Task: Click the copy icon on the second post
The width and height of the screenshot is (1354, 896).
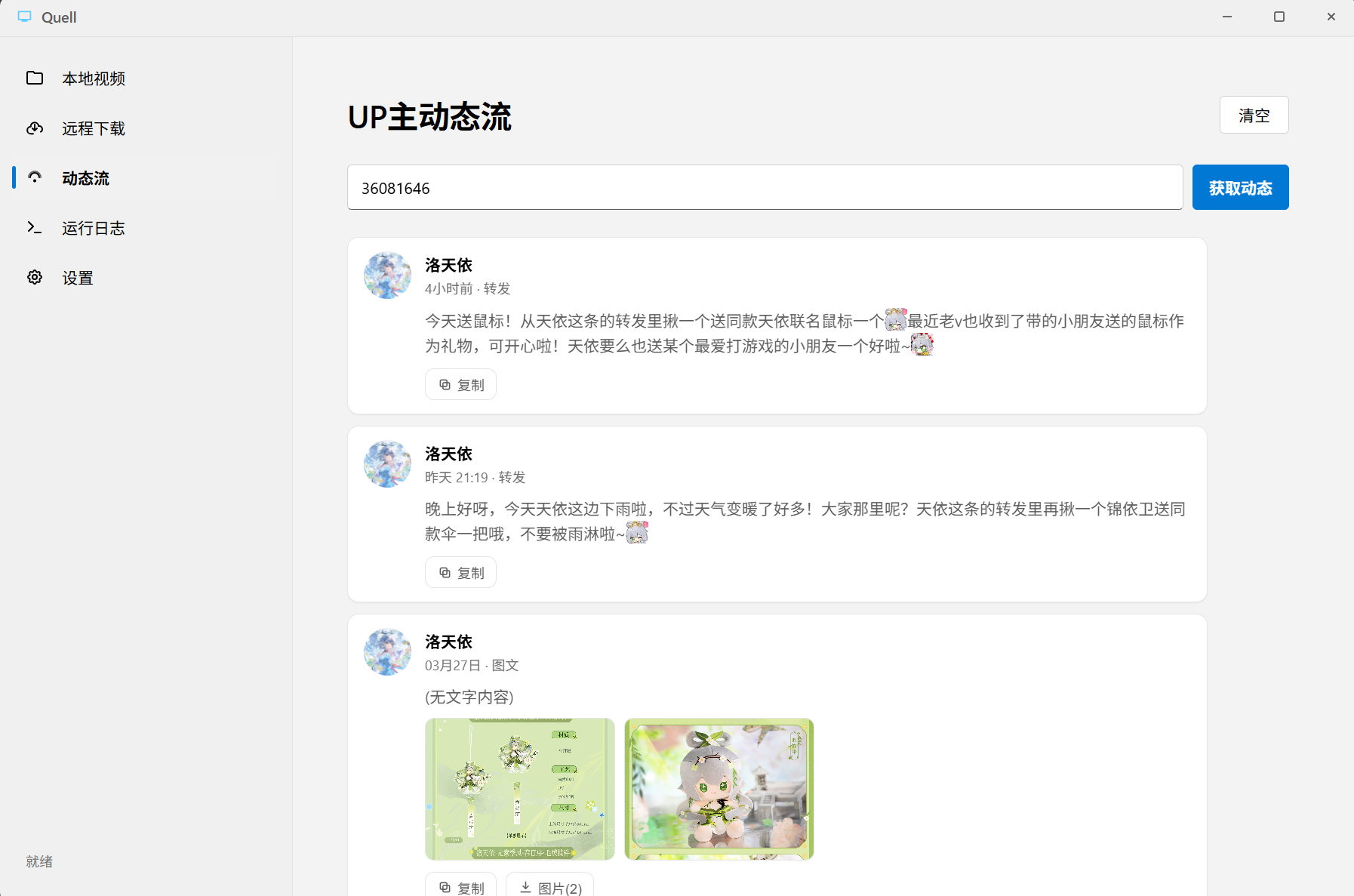Action: click(x=445, y=572)
